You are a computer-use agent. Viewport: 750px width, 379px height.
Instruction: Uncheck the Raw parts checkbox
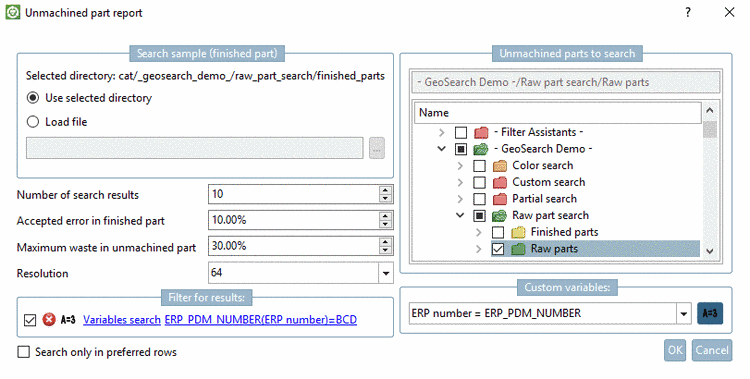tap(498, 249)
